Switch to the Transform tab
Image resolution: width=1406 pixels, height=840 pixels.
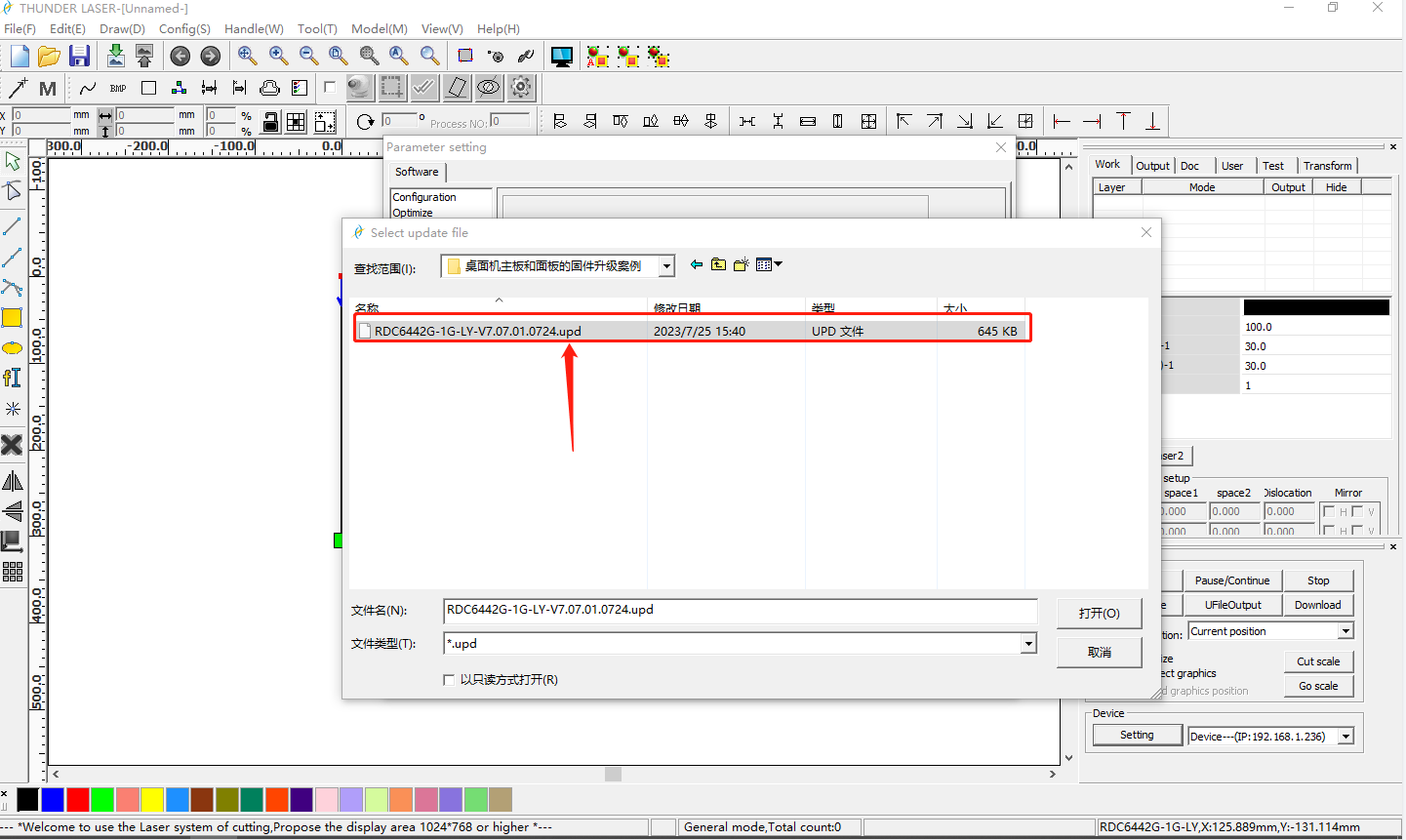[x=1327, y=166]
